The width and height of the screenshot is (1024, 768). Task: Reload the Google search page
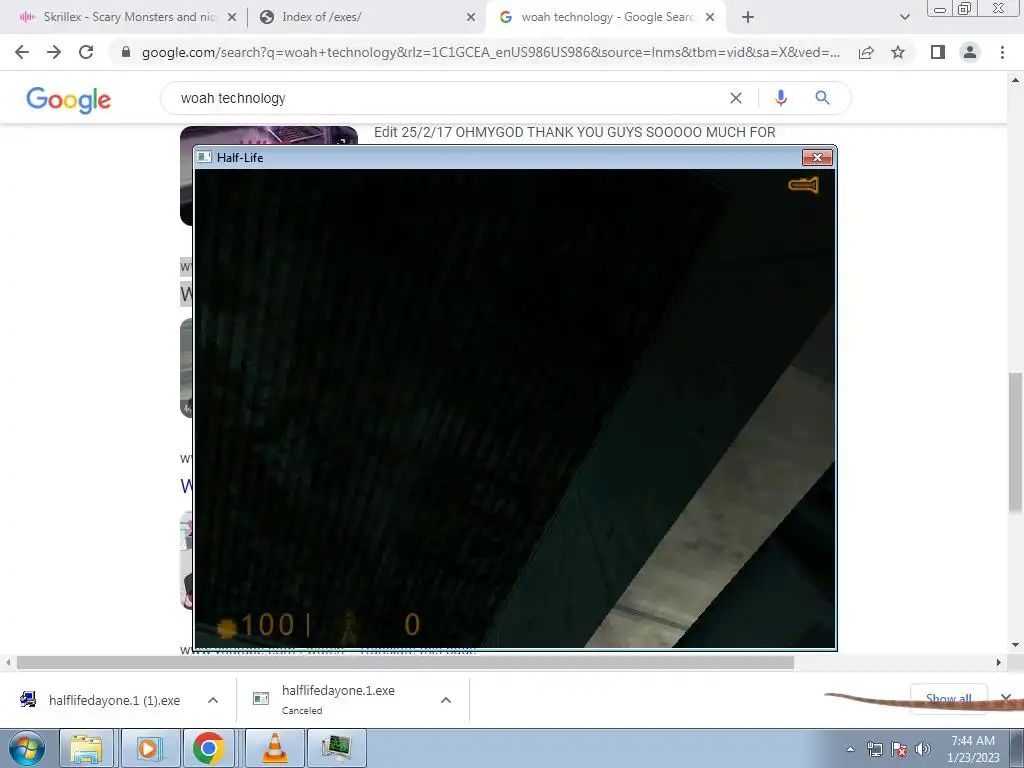click(86, 52)
